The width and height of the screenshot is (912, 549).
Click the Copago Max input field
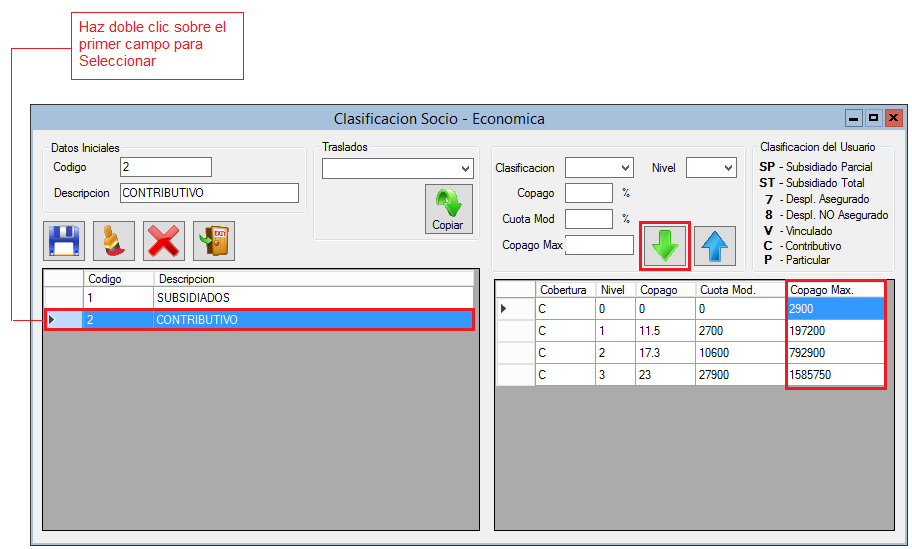599,245
